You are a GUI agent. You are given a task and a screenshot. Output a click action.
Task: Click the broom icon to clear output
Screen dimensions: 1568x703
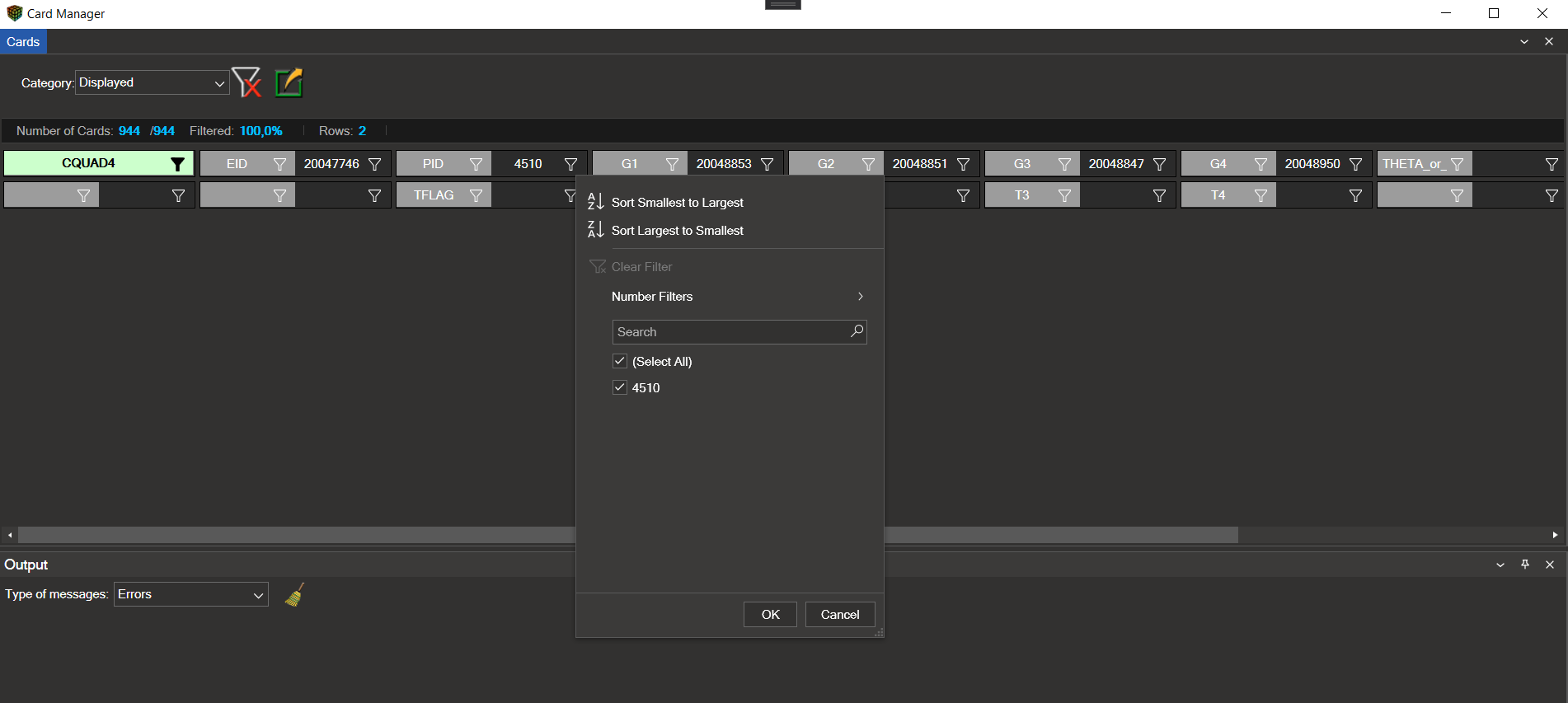(x=294, y=594)
